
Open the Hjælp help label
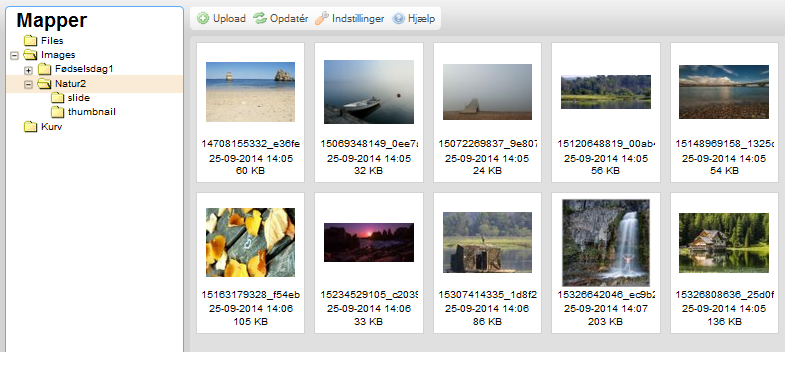(x=421, y=19)
